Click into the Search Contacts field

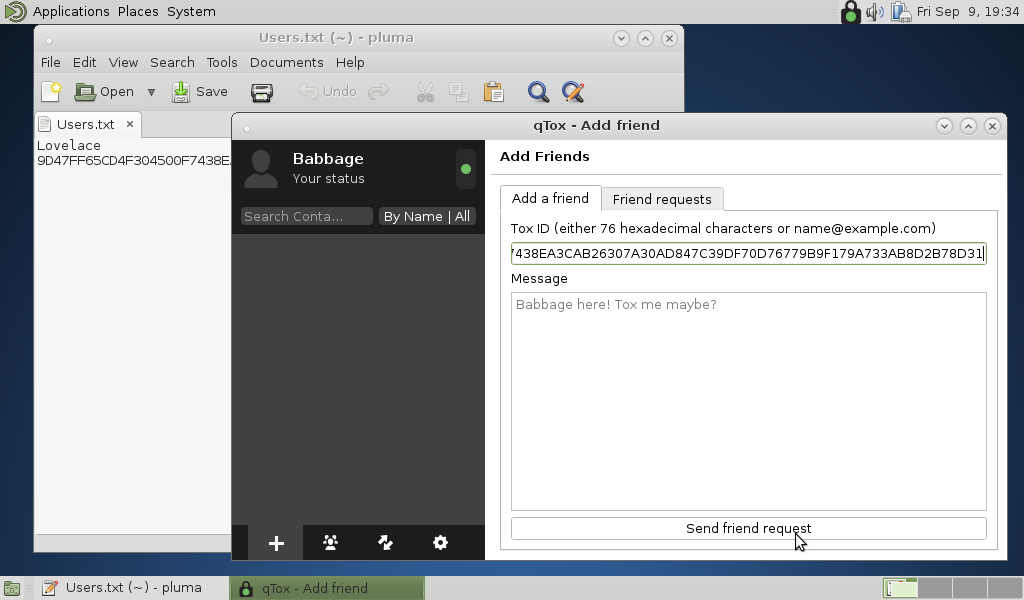(x=306, y=216)
